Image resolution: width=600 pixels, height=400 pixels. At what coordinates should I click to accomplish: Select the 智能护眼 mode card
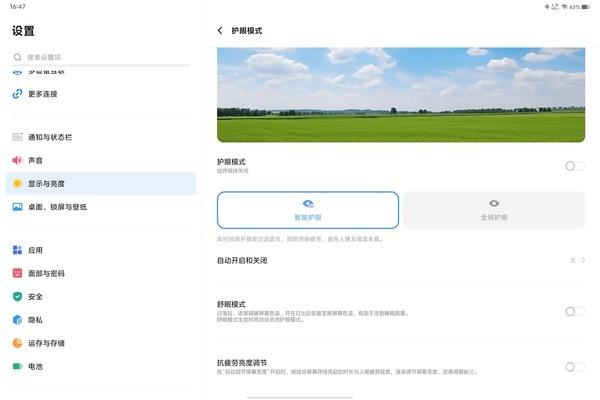click(x=308, y=210)
